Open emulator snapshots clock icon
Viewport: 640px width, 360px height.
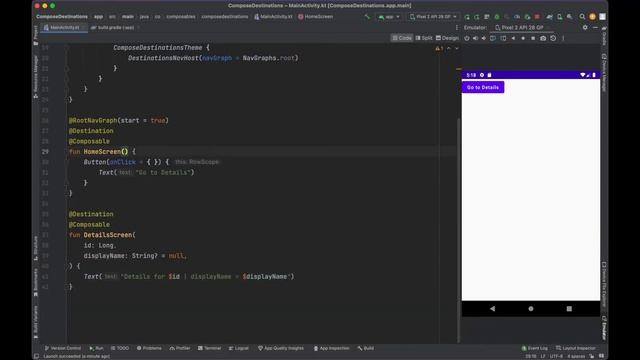point(553,38)
